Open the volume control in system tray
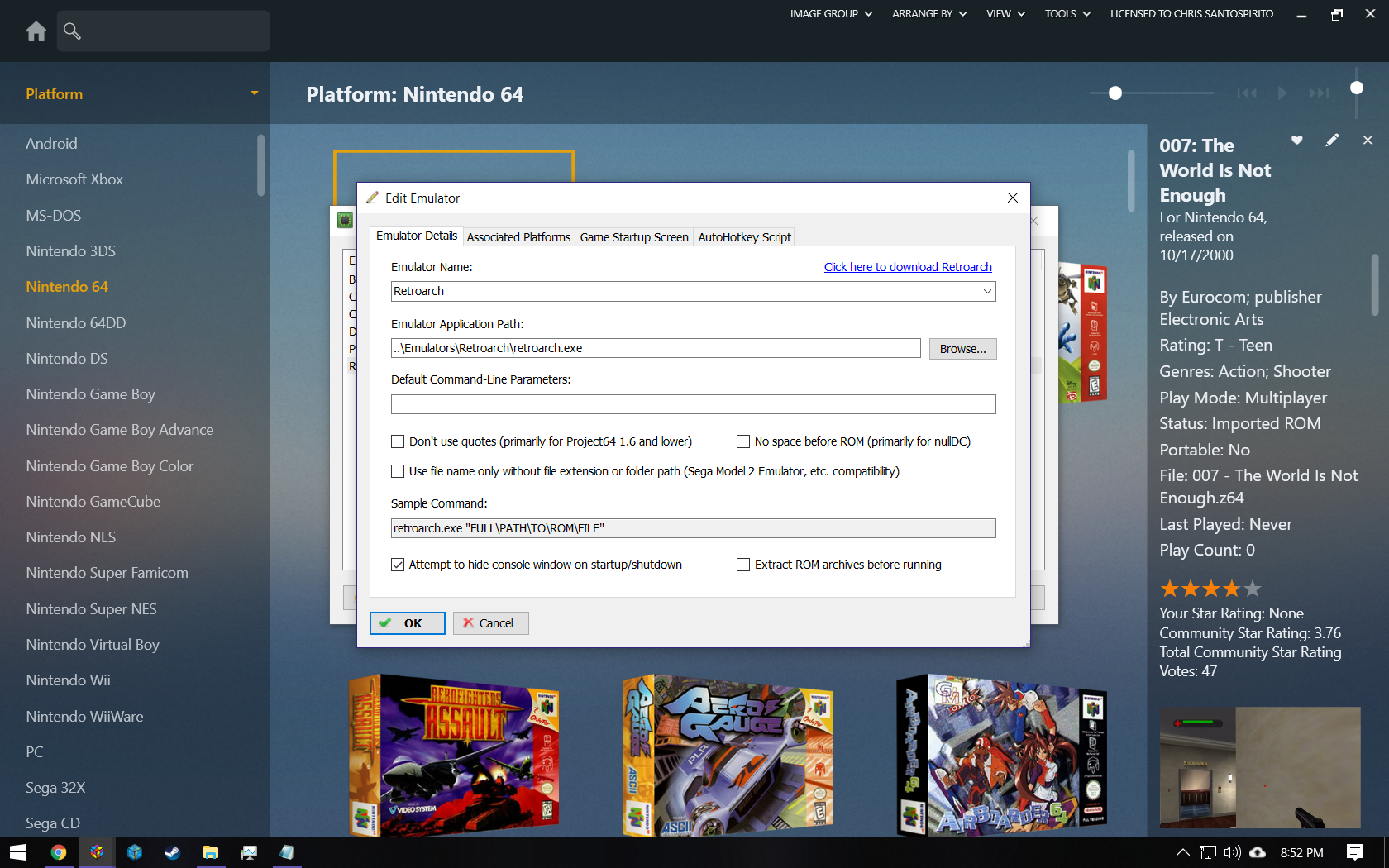This screenshot has height=868, width=1389. (1233, 852)
